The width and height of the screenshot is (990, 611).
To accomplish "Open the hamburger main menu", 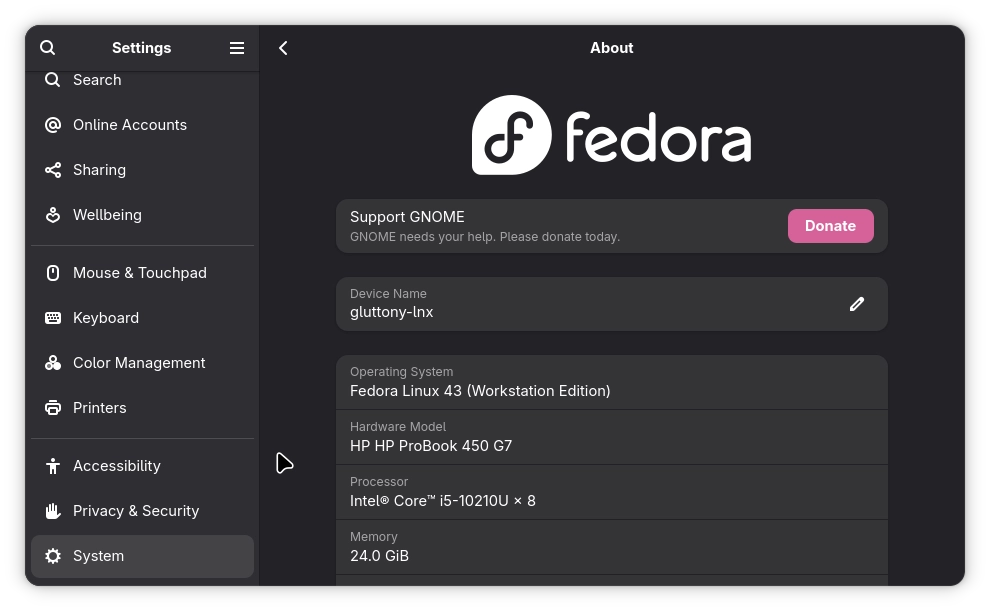I will [x=237, y=48].
